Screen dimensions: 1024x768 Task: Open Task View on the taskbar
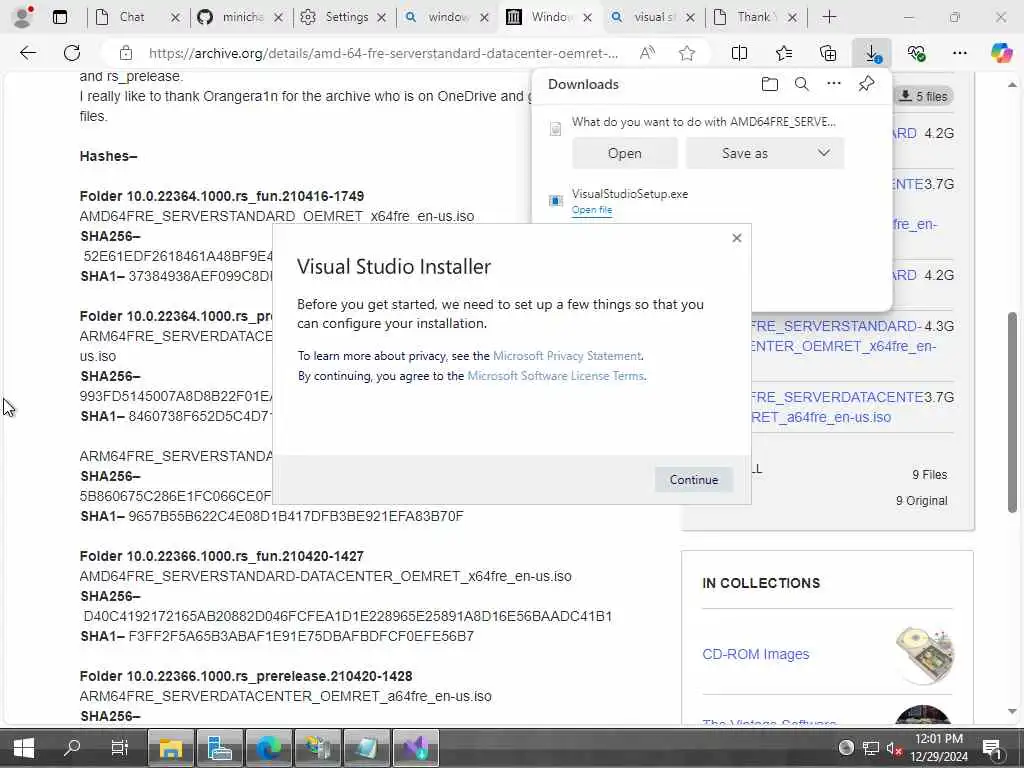coord(120,748)
